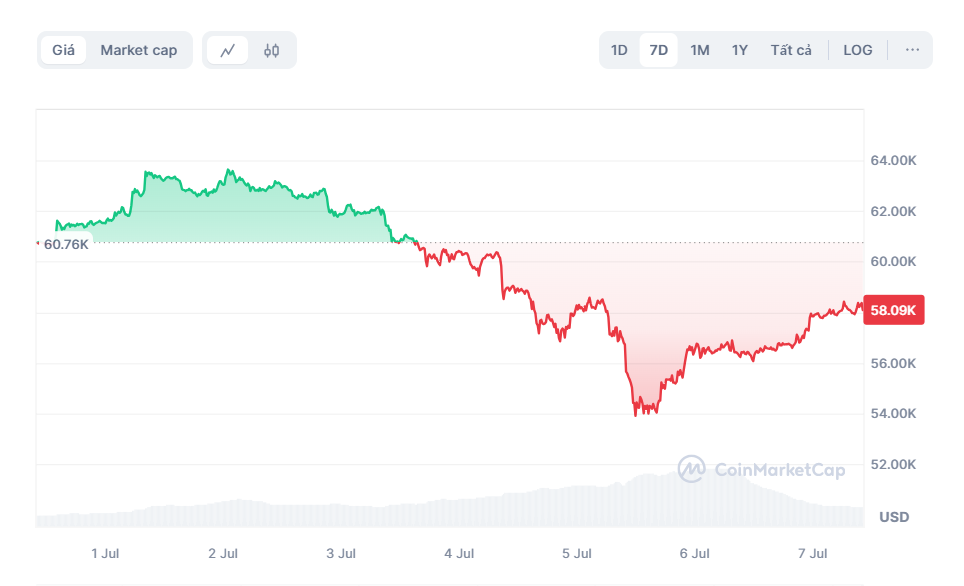This screenshot has width=964, height=586.
Task: Click the 4 Jul date label
Action: point(459,552)
